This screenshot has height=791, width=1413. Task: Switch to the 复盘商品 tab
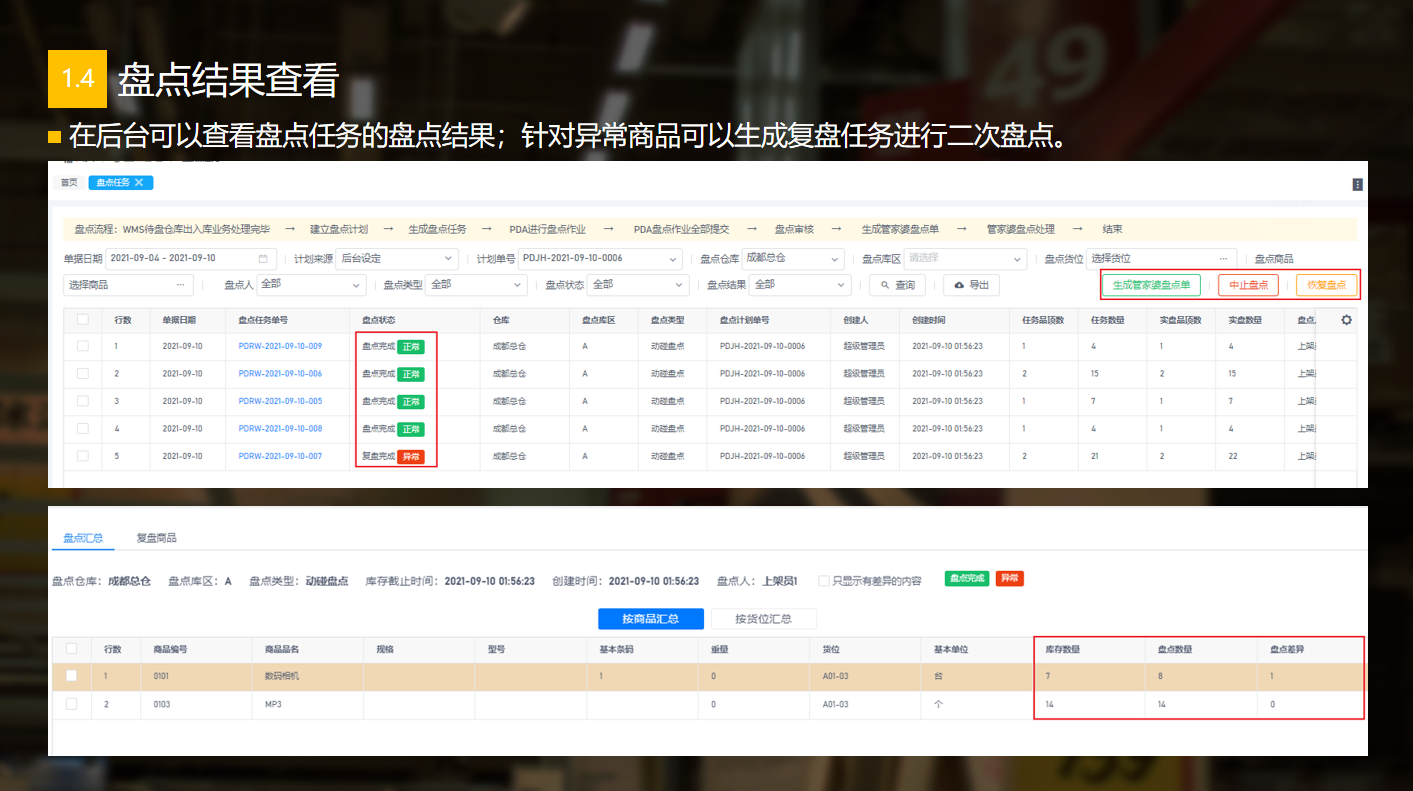coord(156,537)
